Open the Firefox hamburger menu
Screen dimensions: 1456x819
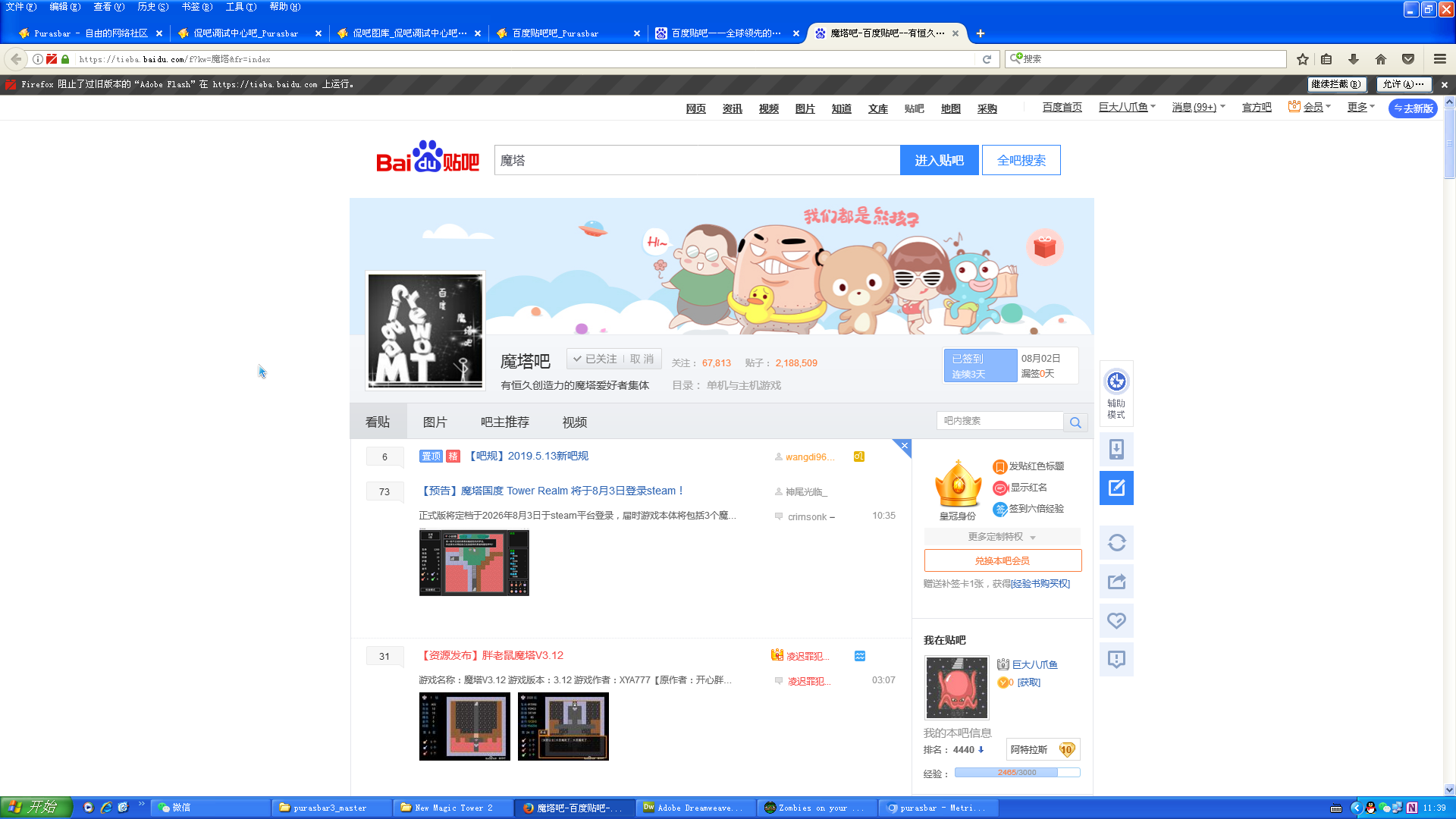click(1440, 59)
